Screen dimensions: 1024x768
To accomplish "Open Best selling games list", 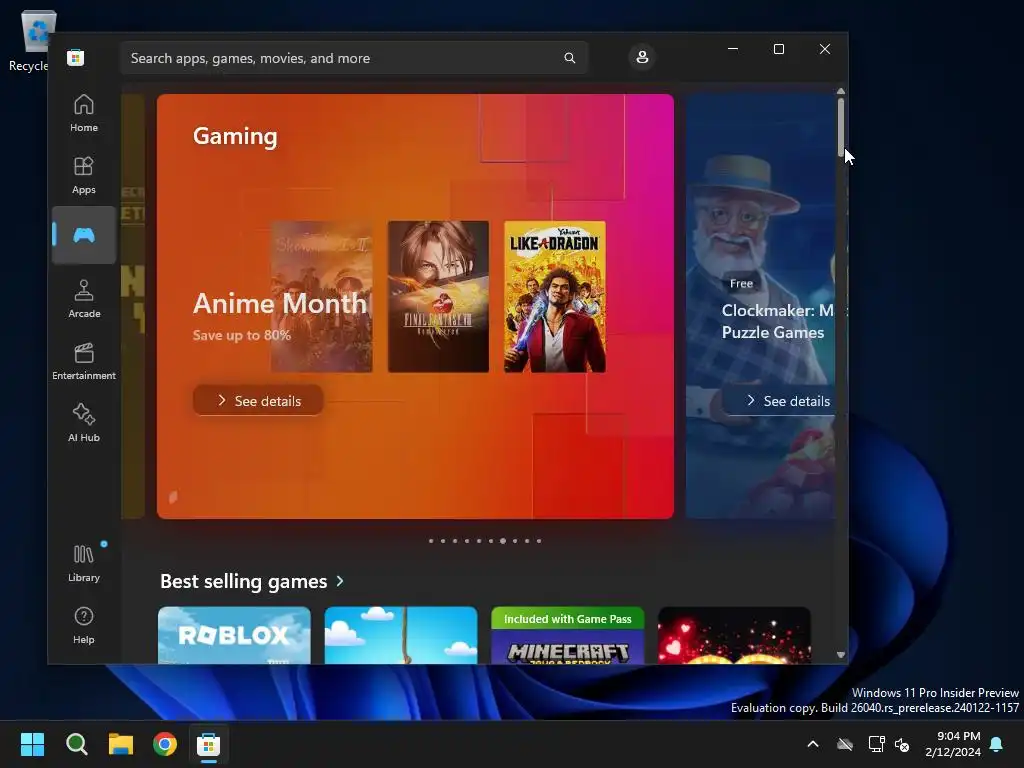I will 244,581.
